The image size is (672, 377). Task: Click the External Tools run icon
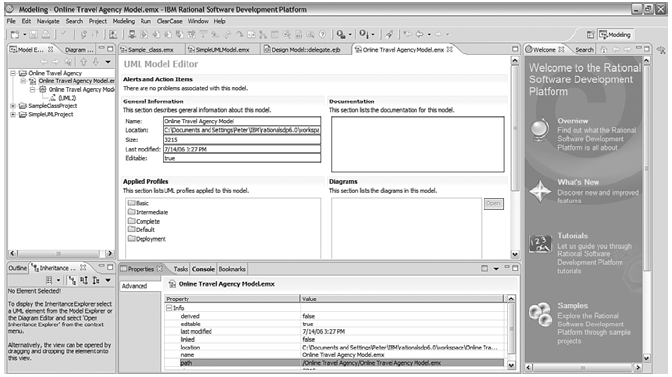364,34
